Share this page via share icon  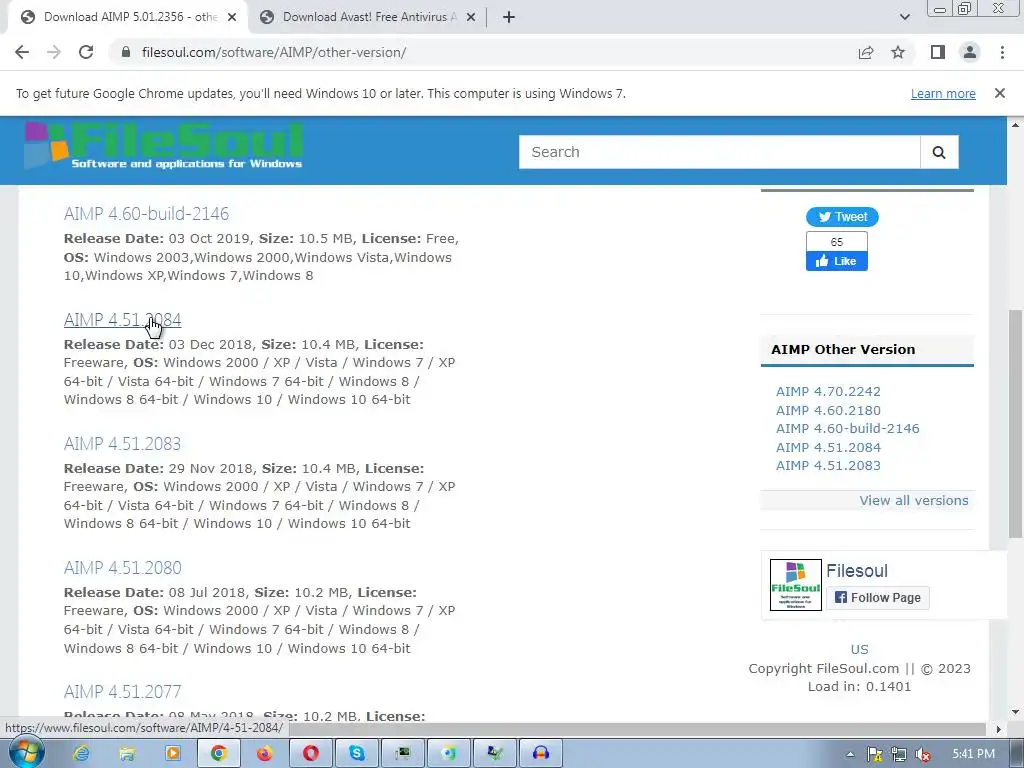pyautogui.click(x=866, y=52)
